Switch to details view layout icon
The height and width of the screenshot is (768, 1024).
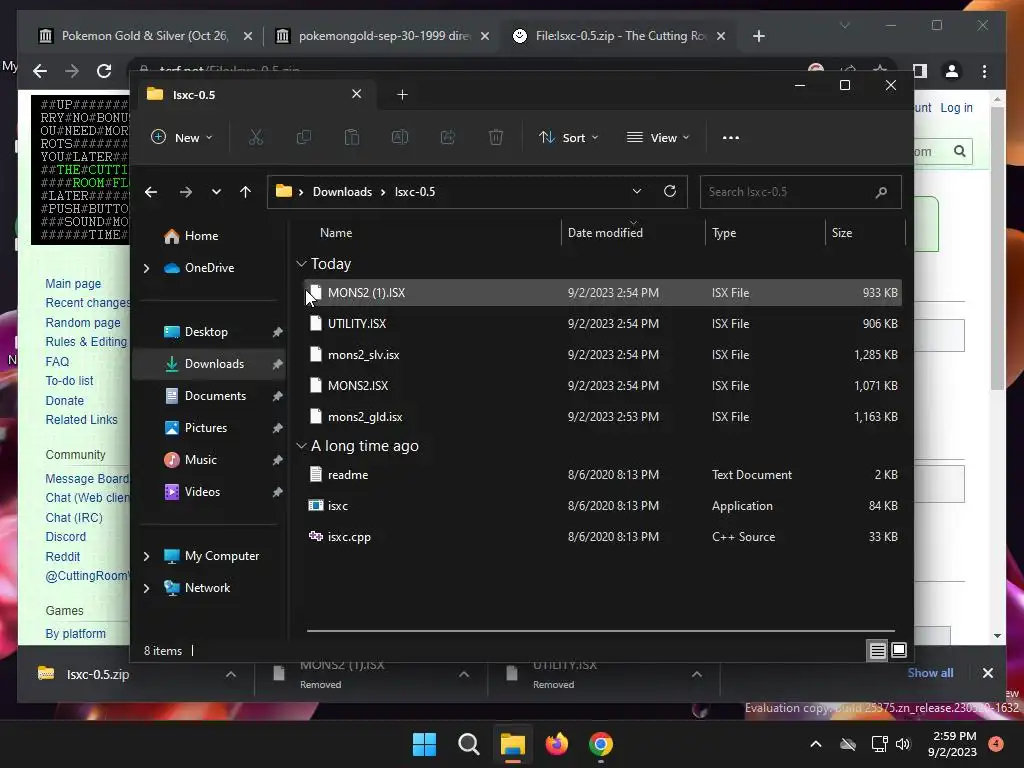point(878,650)
